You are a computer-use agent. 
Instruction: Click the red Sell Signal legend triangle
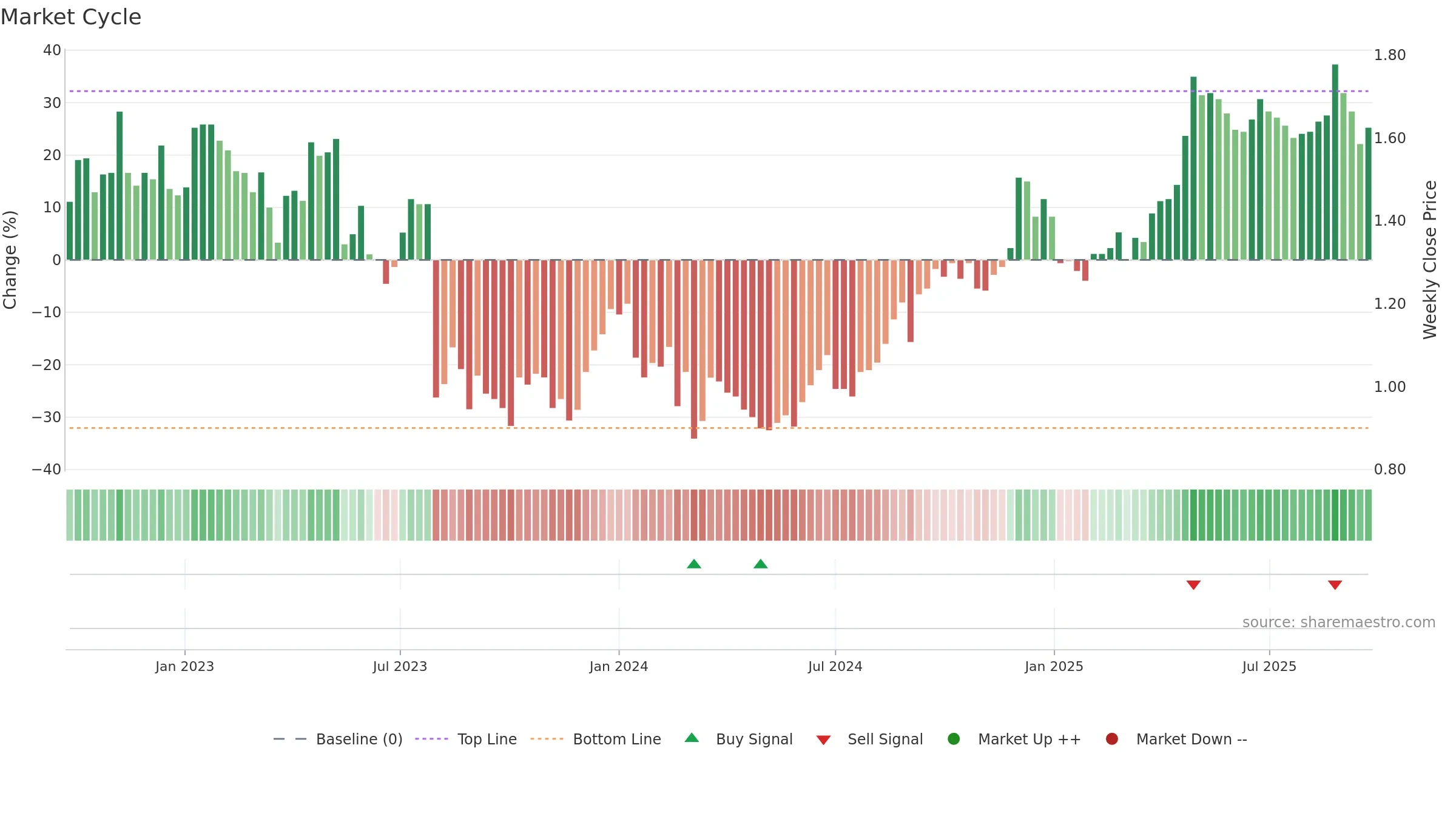point(823,740)
